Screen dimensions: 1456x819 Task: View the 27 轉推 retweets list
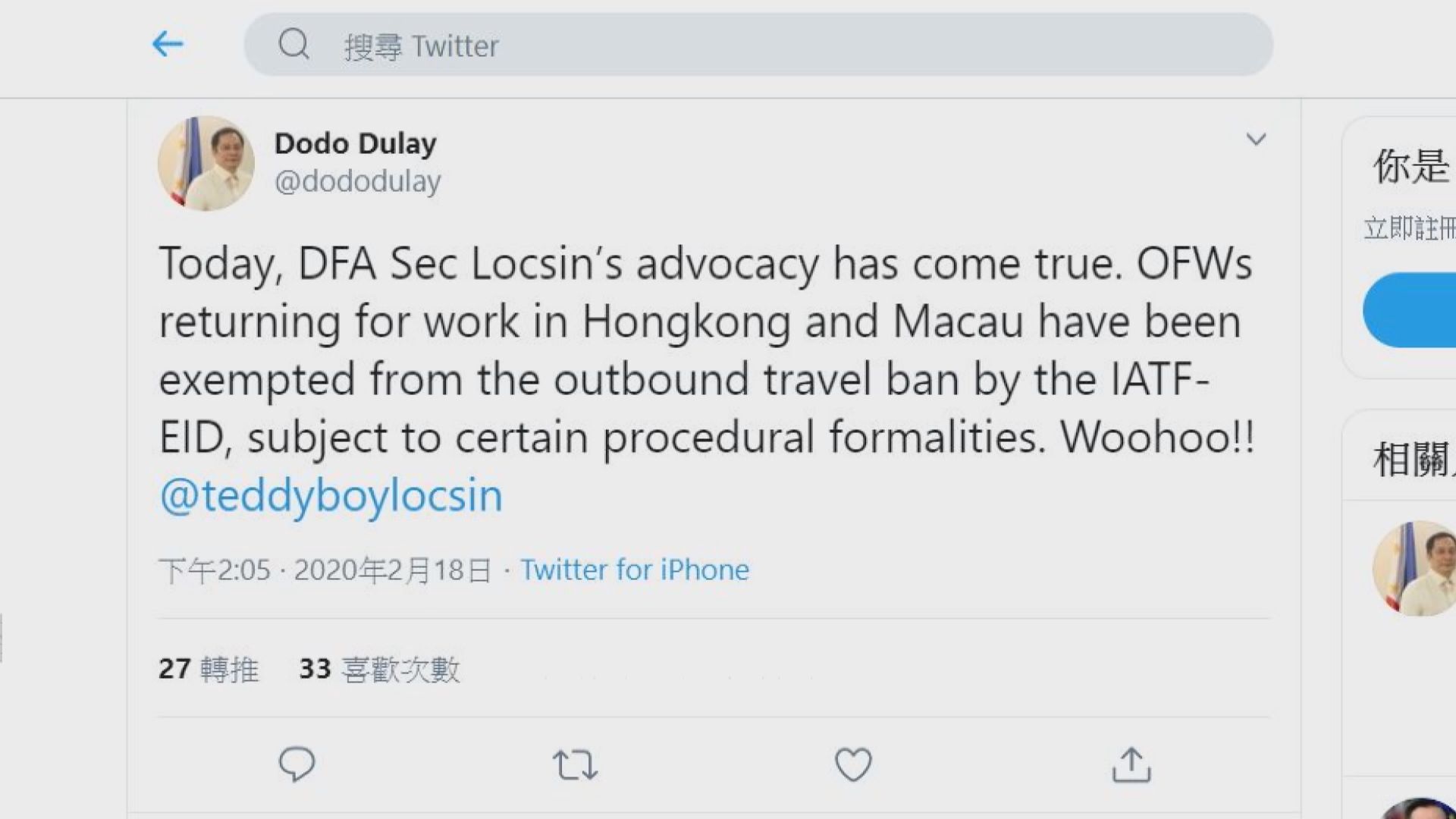[207, 669]
